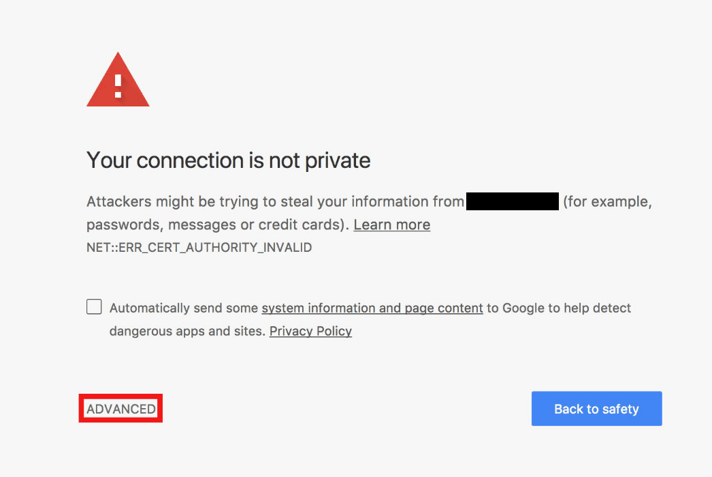Click the (for example, text after redaction

tap(608, 201)
